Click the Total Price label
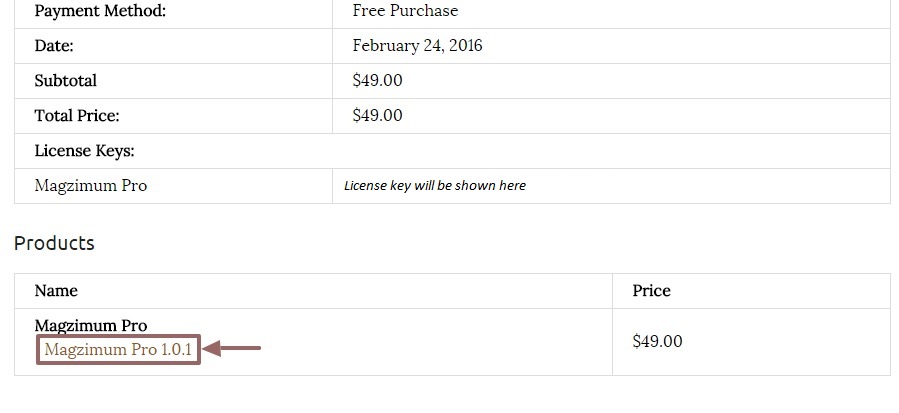The width and height of the screenshot is (899, 413). coord(77,115)
